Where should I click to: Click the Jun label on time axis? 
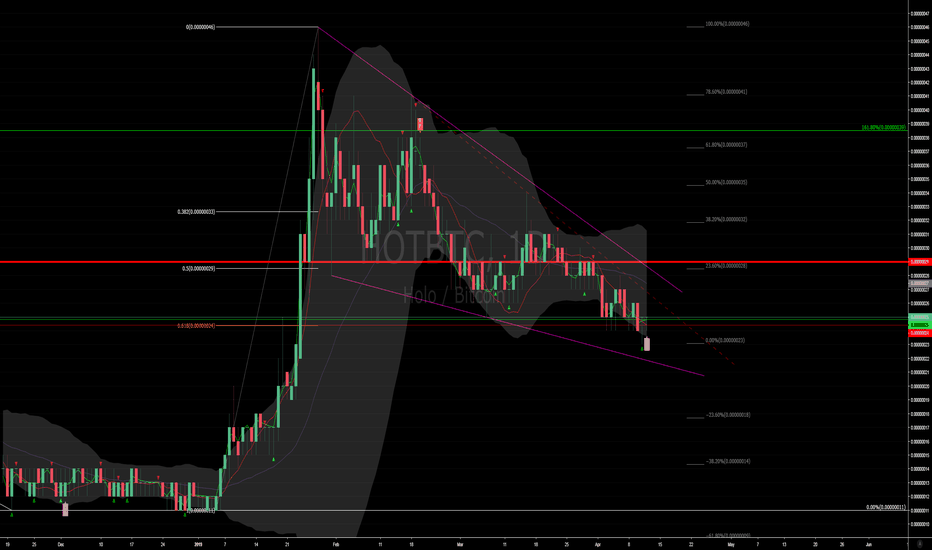[x=868, y=544]
